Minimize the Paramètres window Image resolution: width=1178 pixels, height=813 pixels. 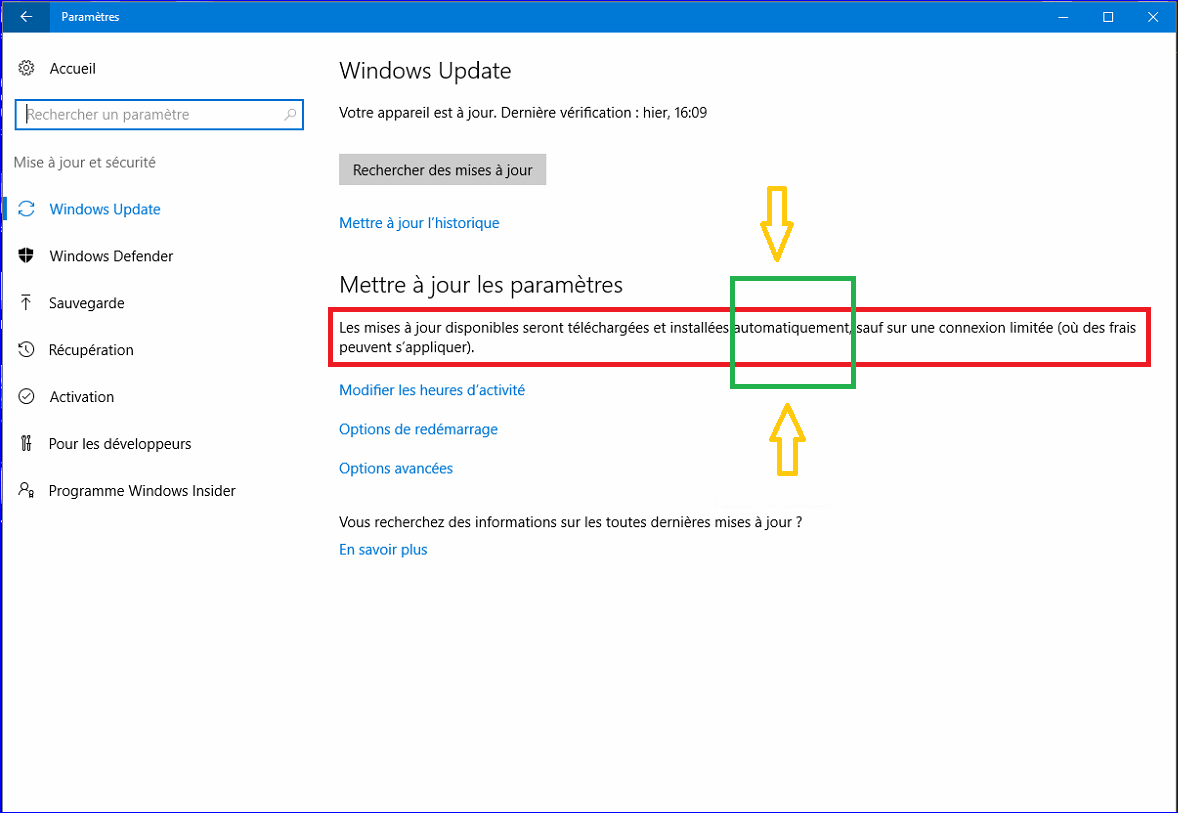(x=1063, y=17)
